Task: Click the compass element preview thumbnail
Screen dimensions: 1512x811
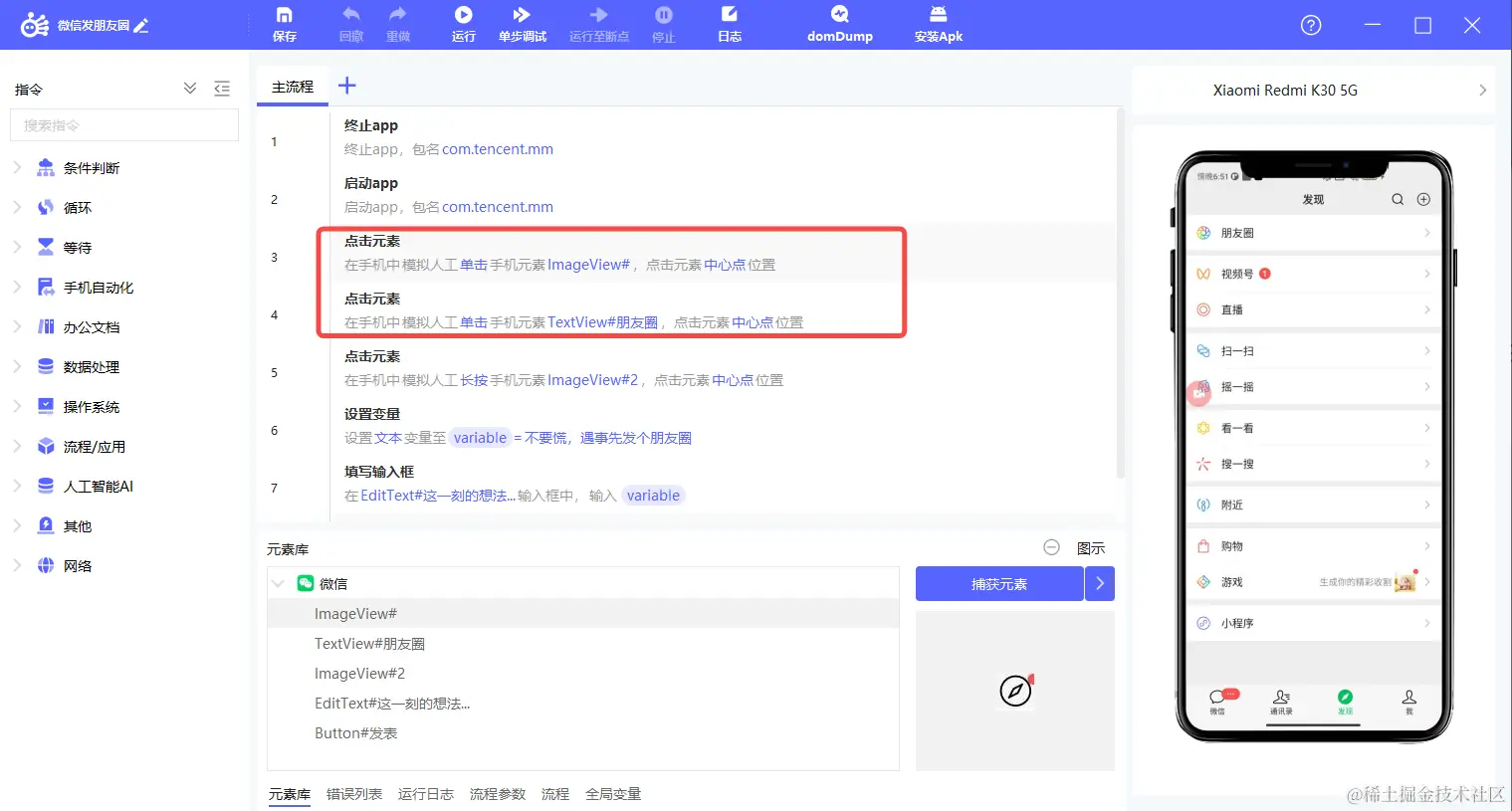Action: (1015, 691)
